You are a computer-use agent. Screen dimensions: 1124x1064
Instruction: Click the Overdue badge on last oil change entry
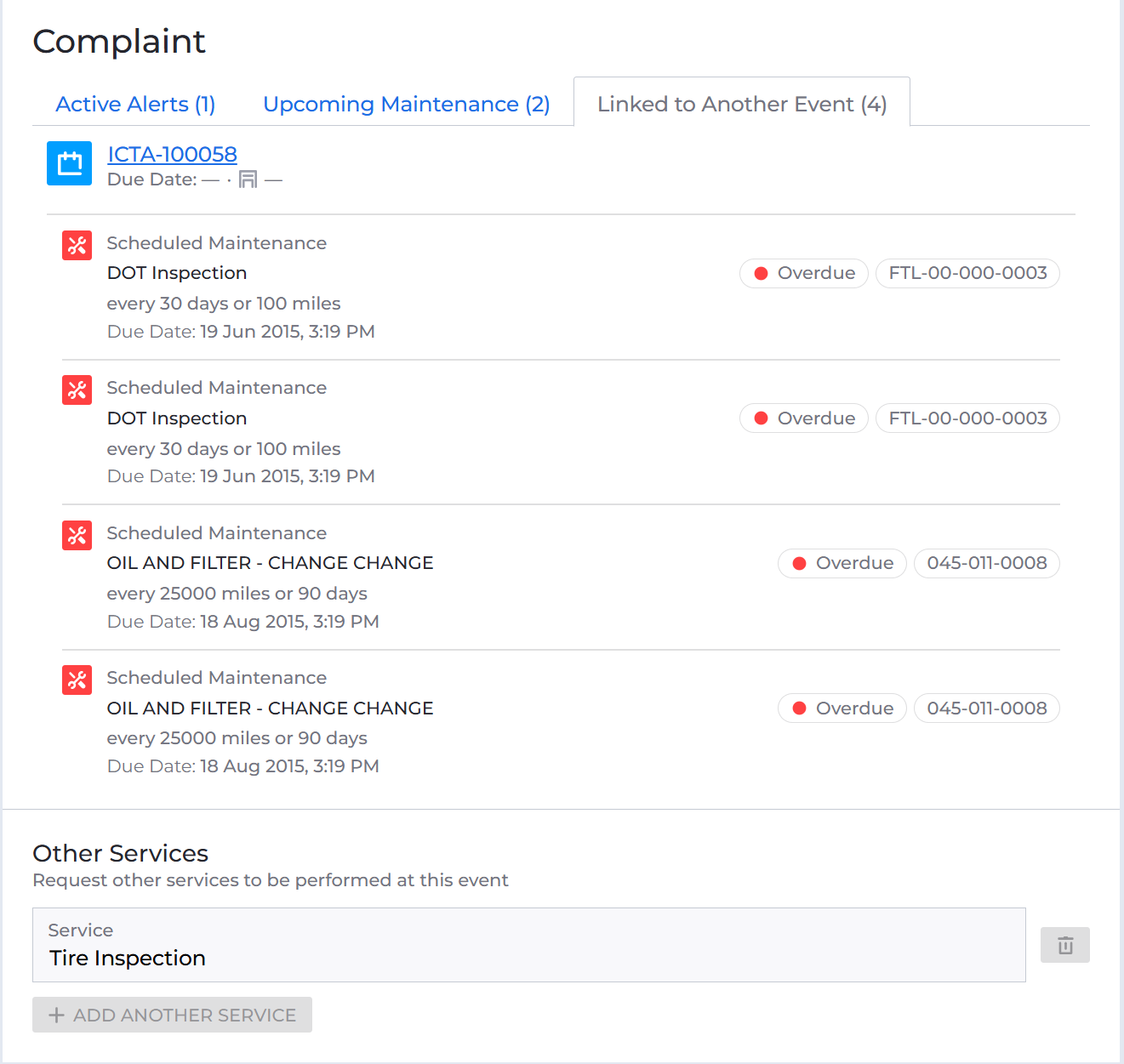click(842, 708)
